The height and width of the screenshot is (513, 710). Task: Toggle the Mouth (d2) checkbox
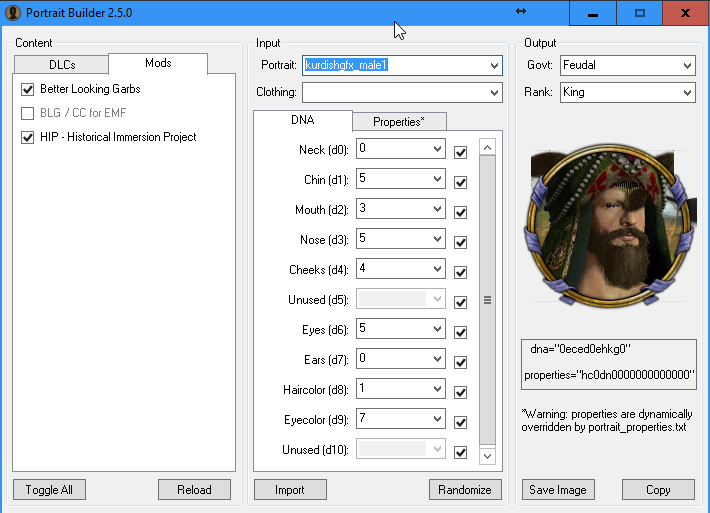click(461, 212)
